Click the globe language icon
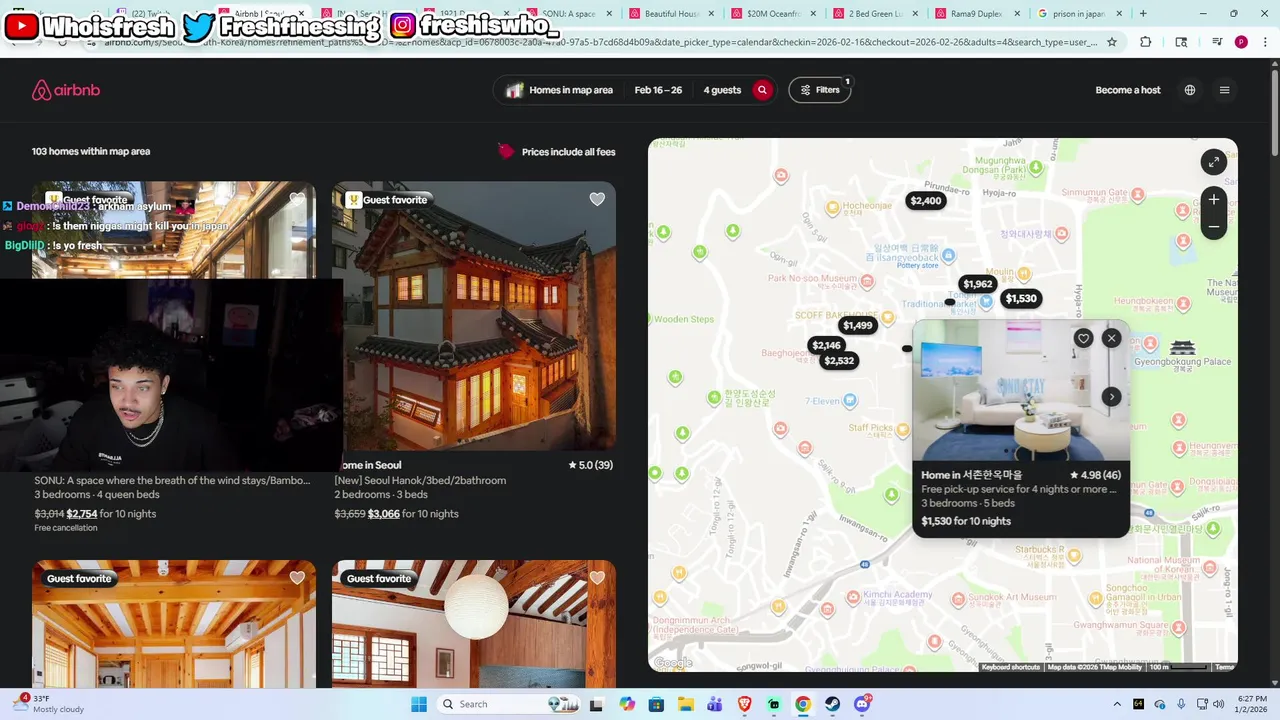This screenshot has width=1280, height=720. click(1190, 90)
